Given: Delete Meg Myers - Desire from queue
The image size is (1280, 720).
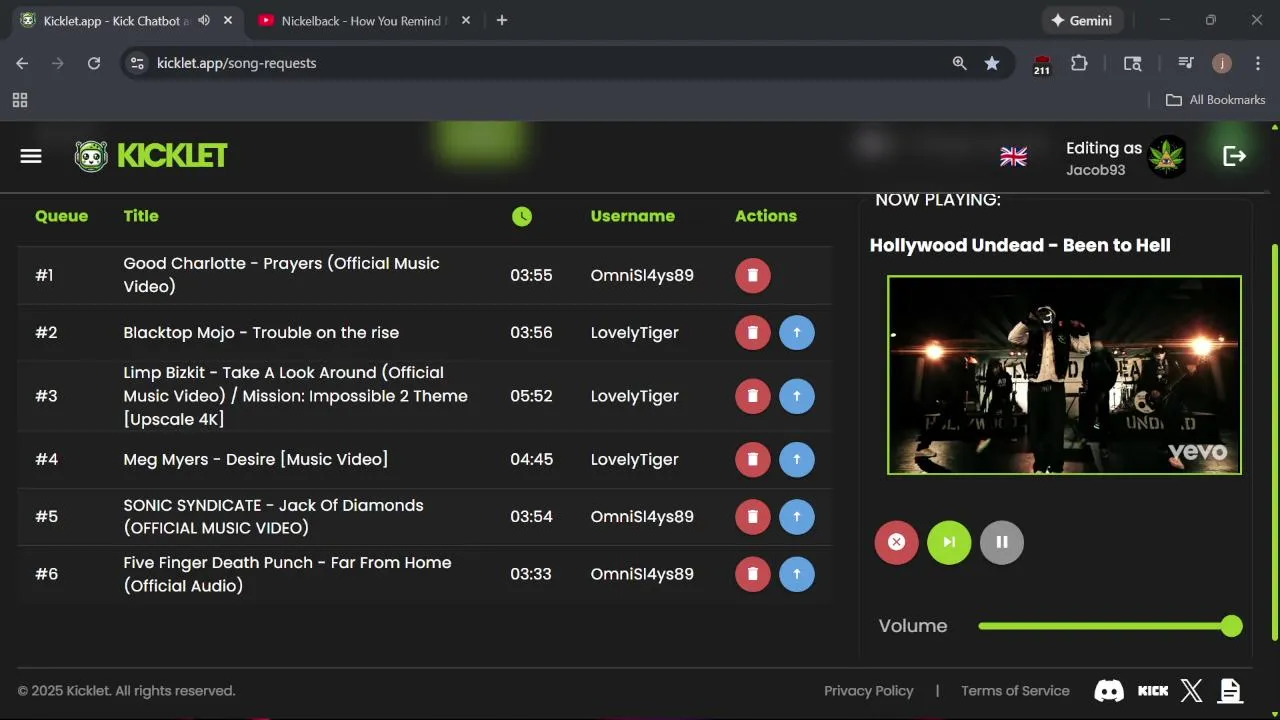Looking at the screenshot, I should click(x=753, y=460).
